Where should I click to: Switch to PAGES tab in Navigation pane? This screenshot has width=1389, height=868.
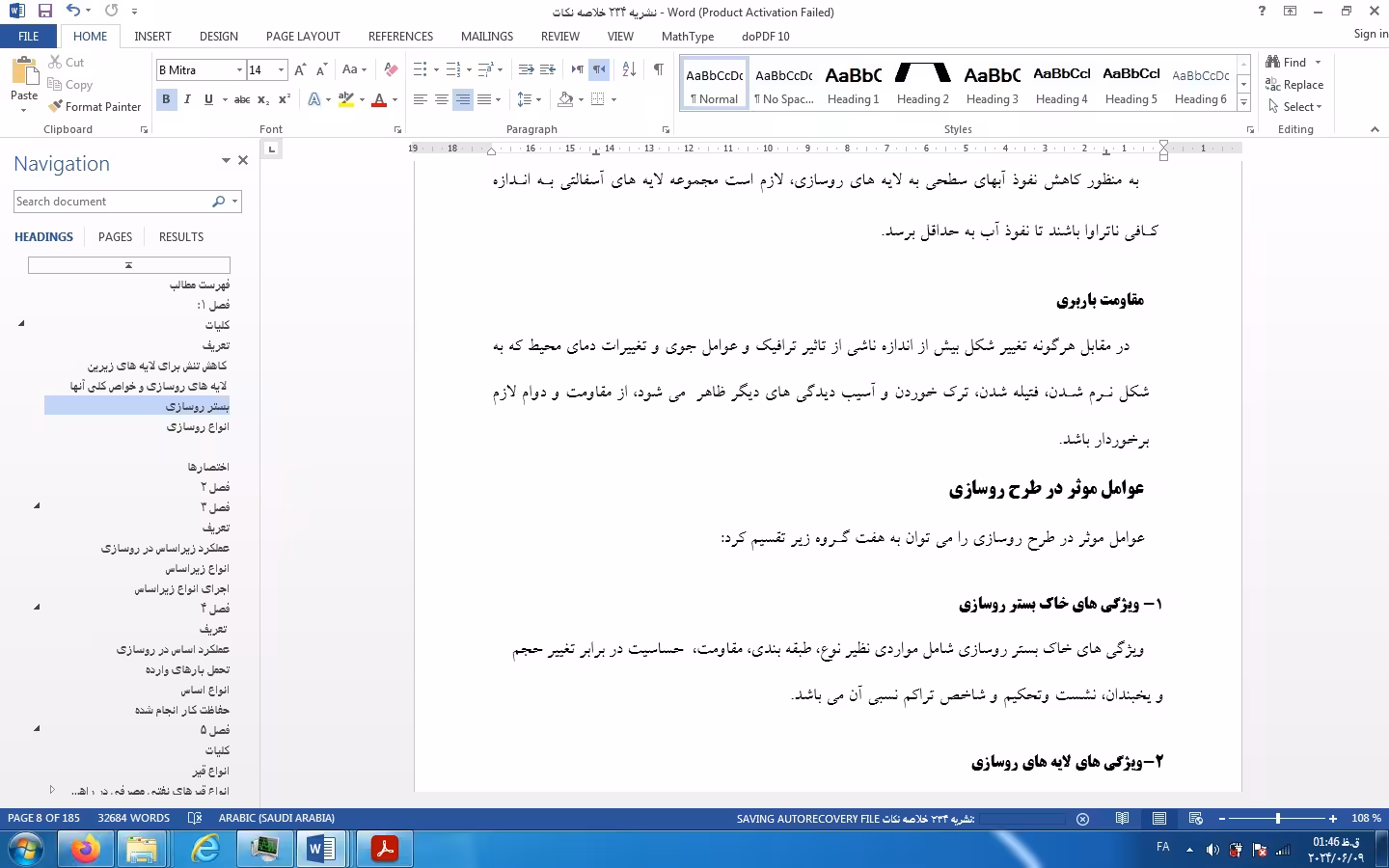coord(115,237)
